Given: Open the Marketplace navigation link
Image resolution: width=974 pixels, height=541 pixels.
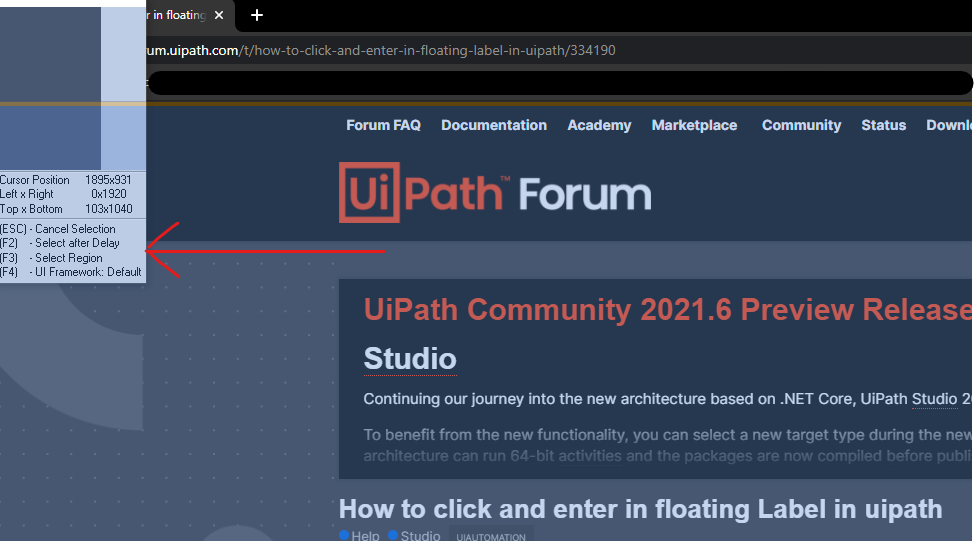Looking at the screenshot, I should tap(694, 125).
